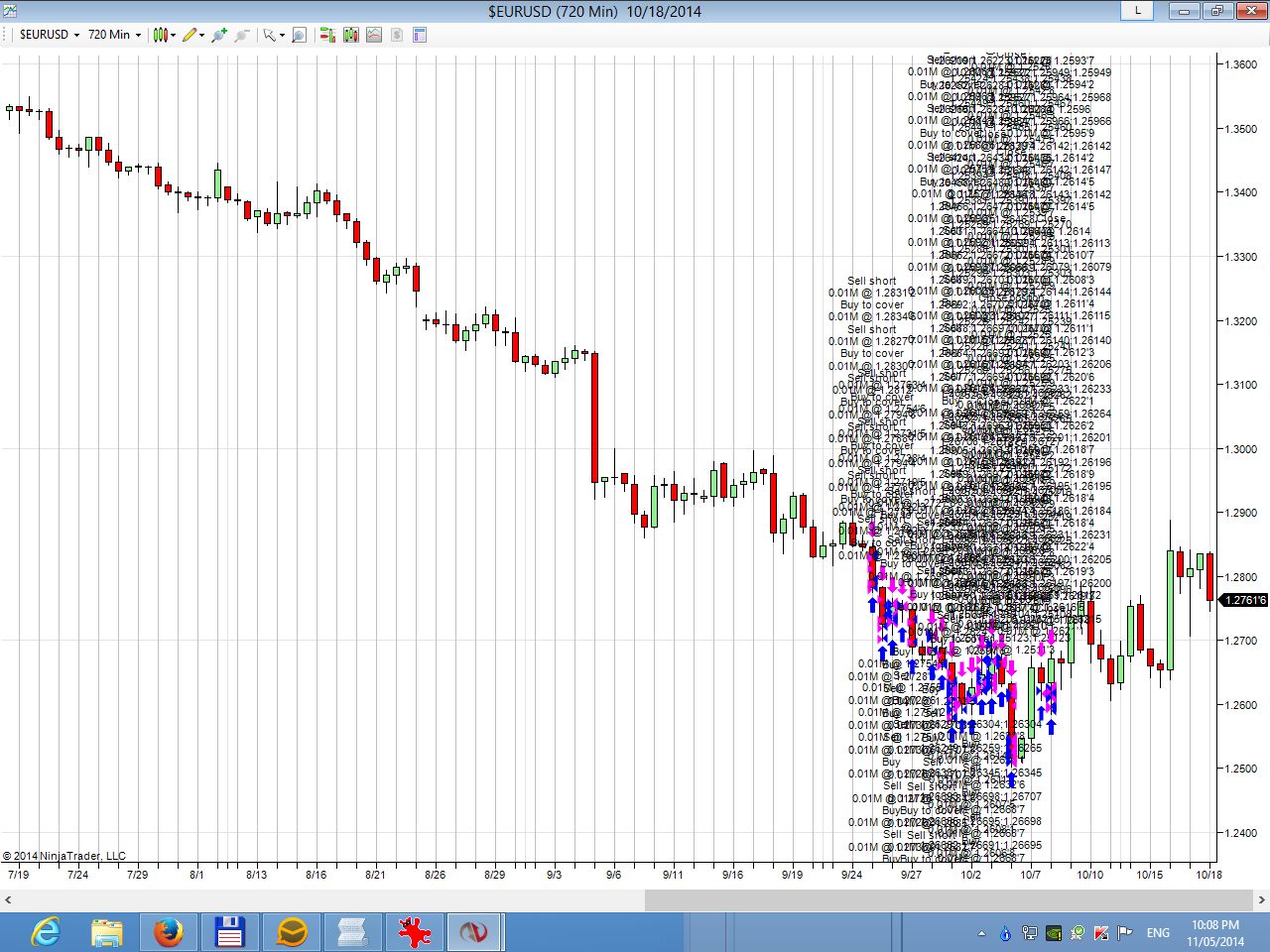Open File Explorer from taskbar
This screenshot has height=952, width=1270.
tap(107, 932)
